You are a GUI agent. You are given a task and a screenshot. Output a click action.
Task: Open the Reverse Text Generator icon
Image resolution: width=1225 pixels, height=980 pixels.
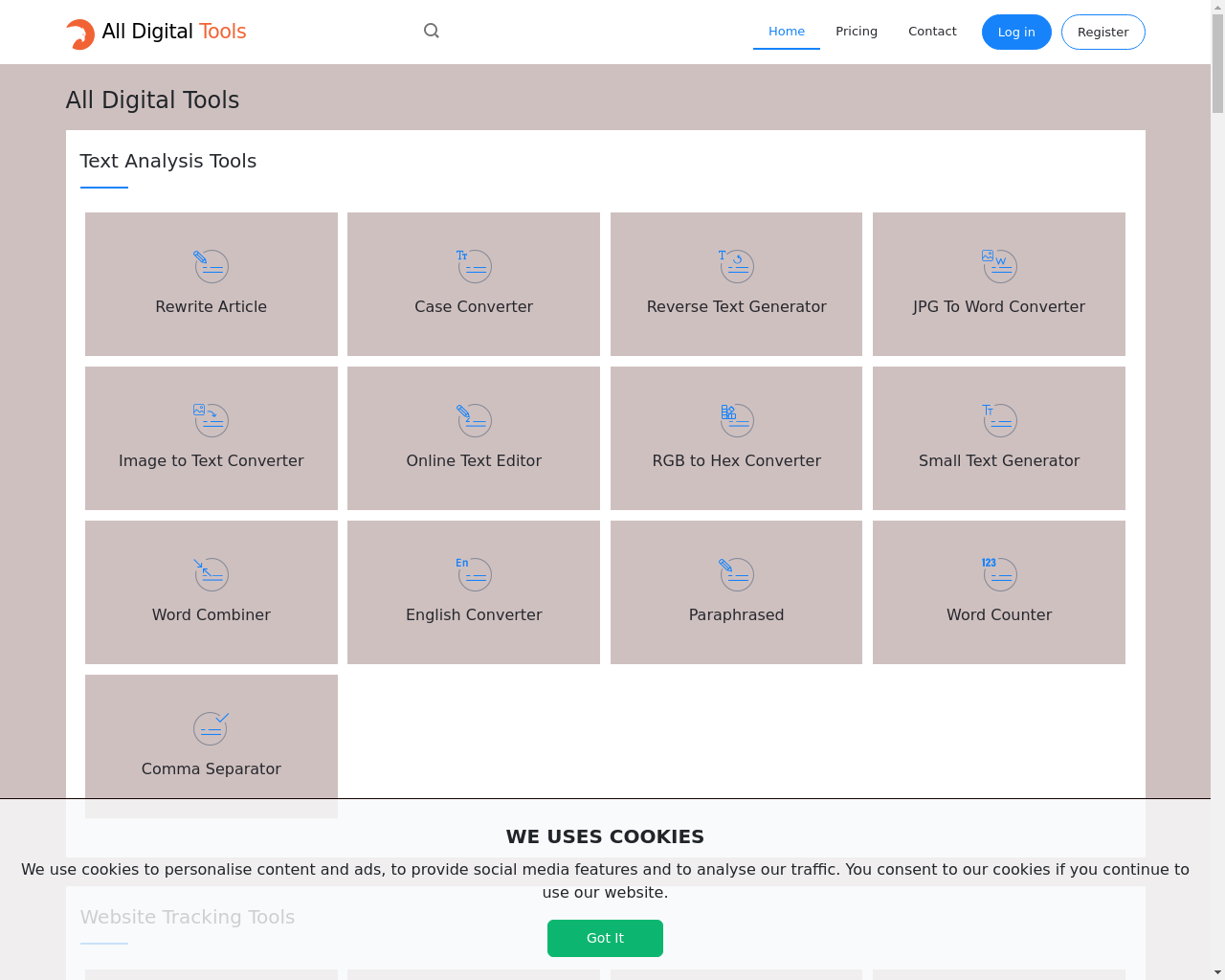click(x=736, y=265)
